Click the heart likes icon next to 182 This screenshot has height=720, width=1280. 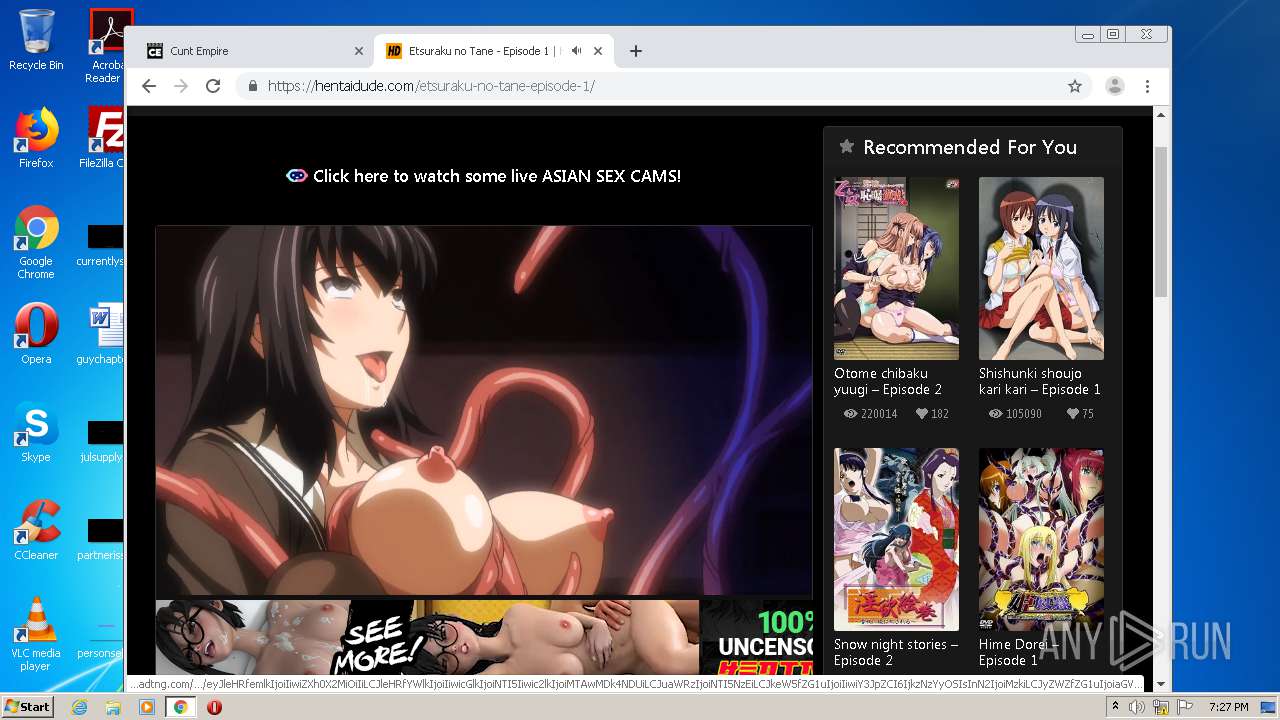click(x=921, y=413)
